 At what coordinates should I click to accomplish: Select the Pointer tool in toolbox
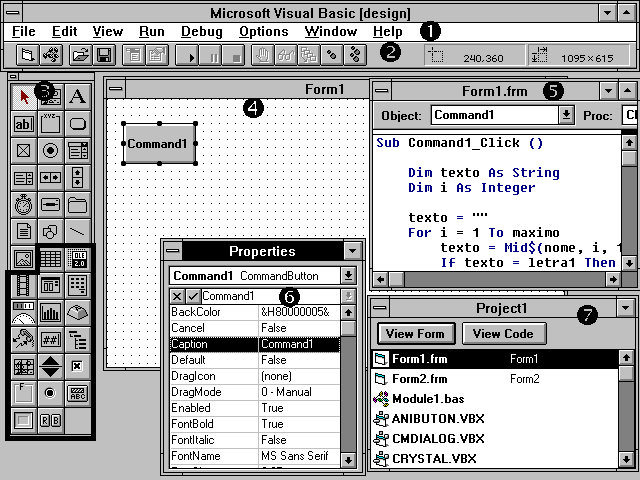click(x=24, y=97)
